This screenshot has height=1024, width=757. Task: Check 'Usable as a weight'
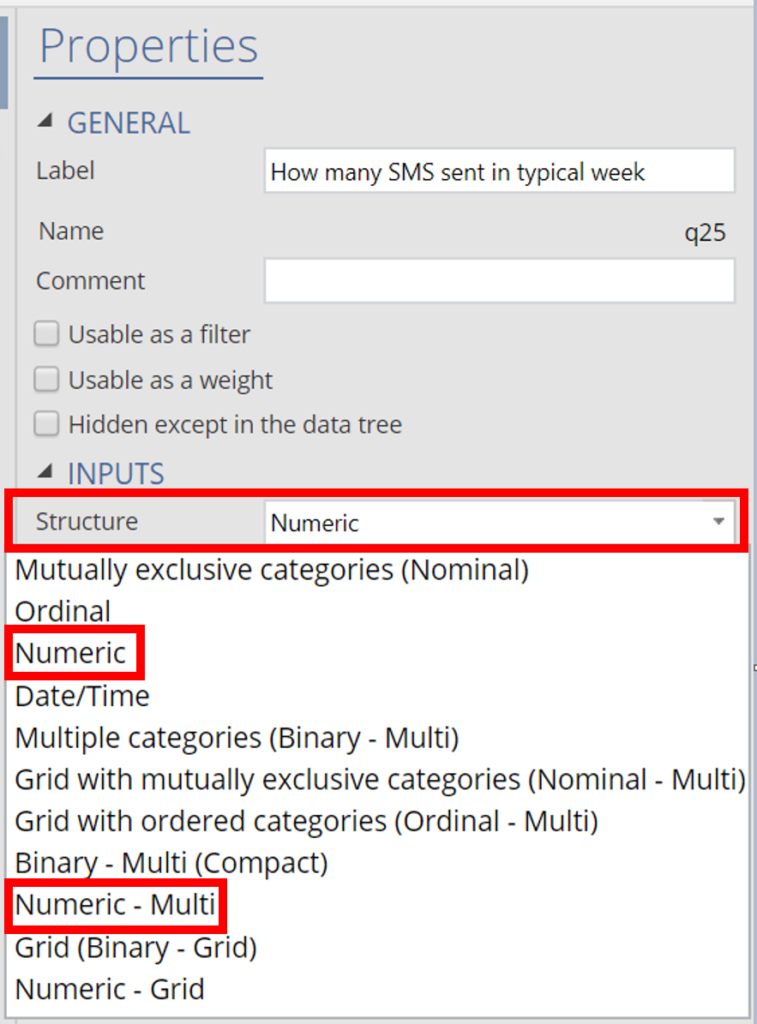point(46,379)
